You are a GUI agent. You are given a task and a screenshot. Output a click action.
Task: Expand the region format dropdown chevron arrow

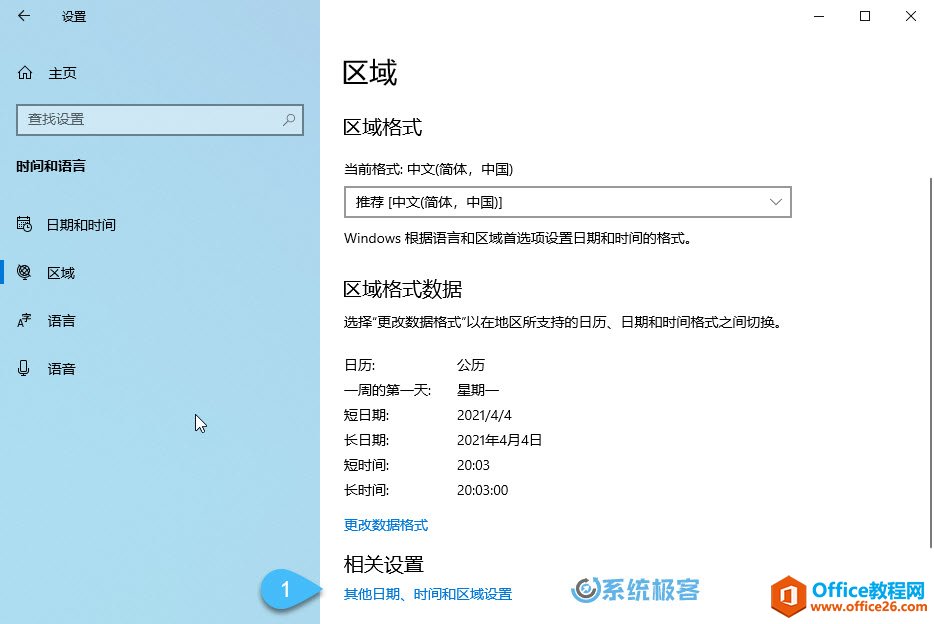click(x=776, y=202)
